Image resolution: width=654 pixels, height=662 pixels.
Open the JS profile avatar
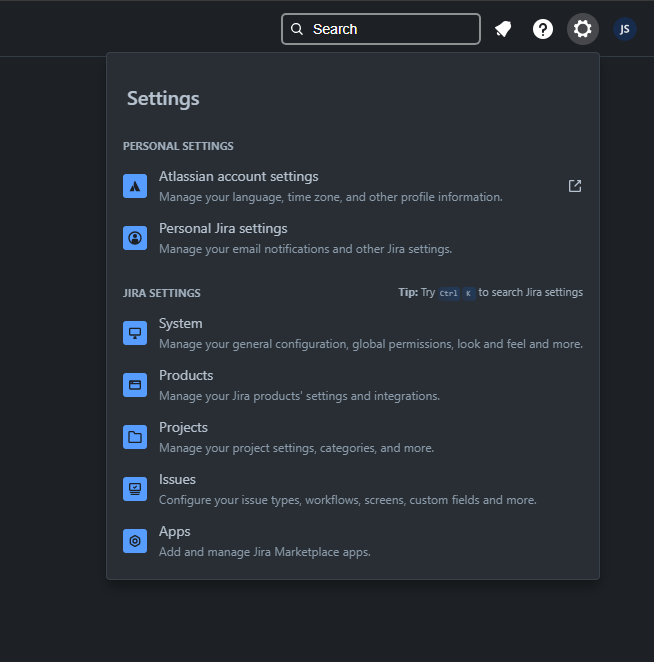click(x=624, y=29)
